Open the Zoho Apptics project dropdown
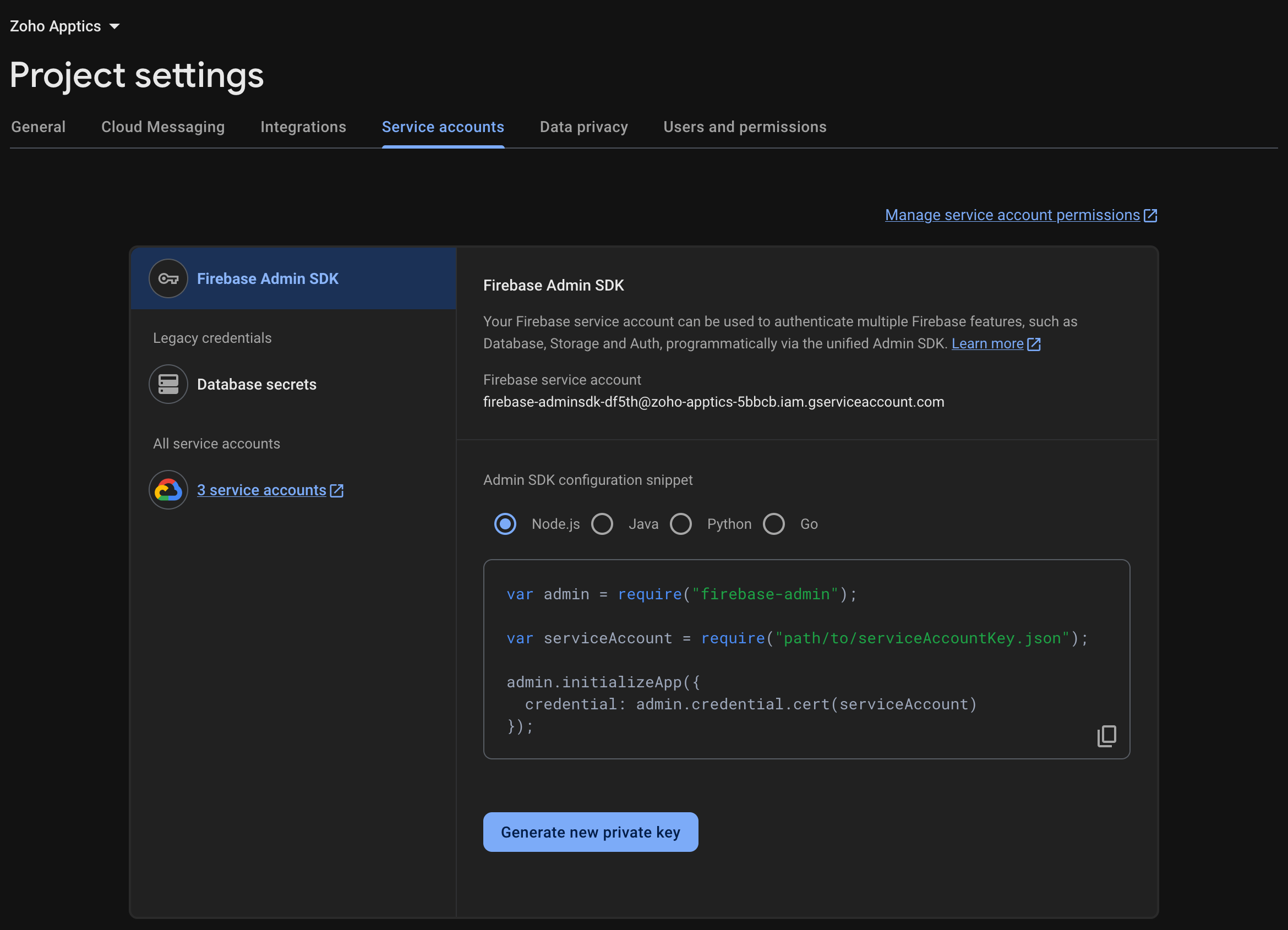The height and width of the screenshot is (930, 1288). click(65, 26)
